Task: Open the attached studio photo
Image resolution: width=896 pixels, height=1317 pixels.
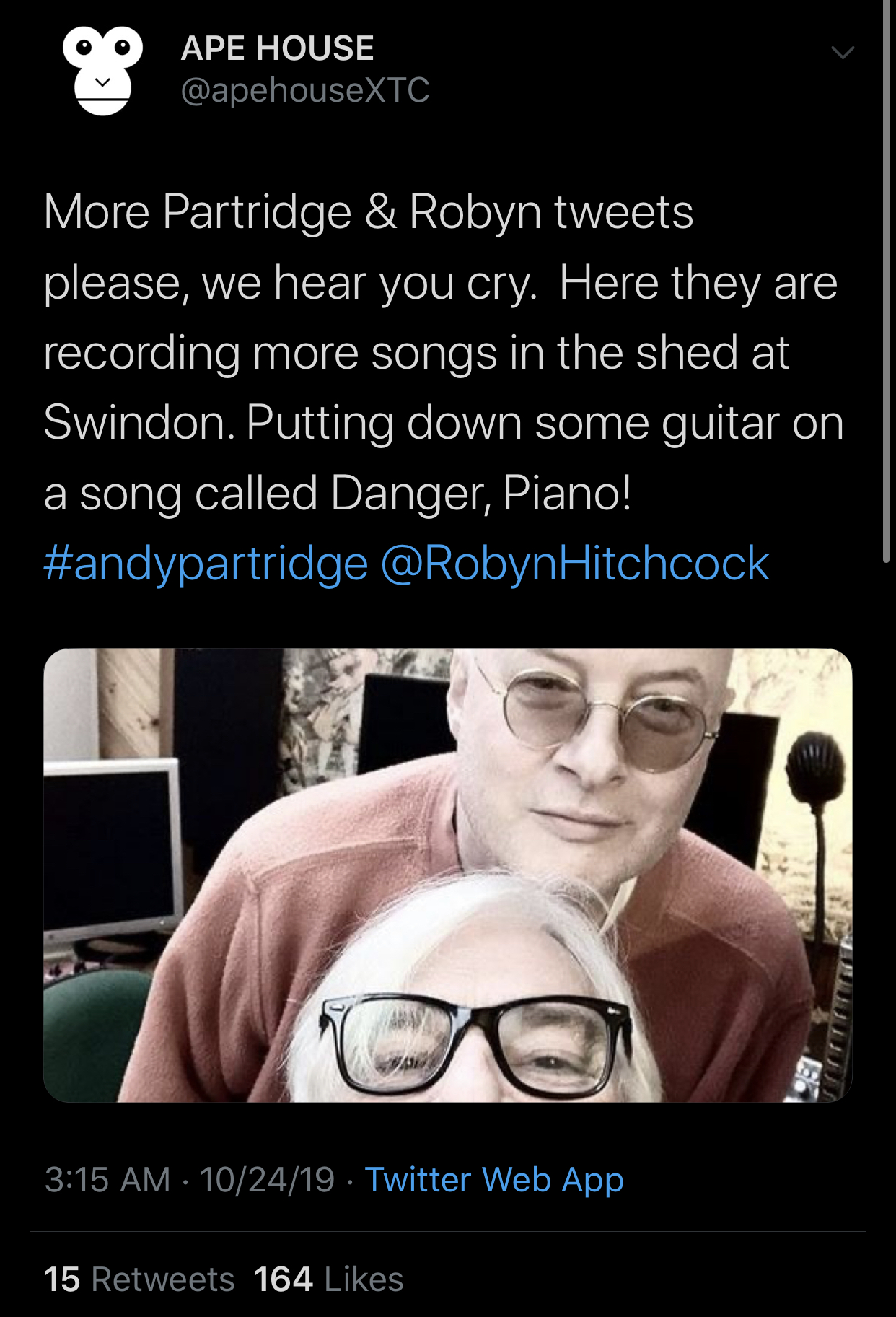Action: [x=447, y=875]
